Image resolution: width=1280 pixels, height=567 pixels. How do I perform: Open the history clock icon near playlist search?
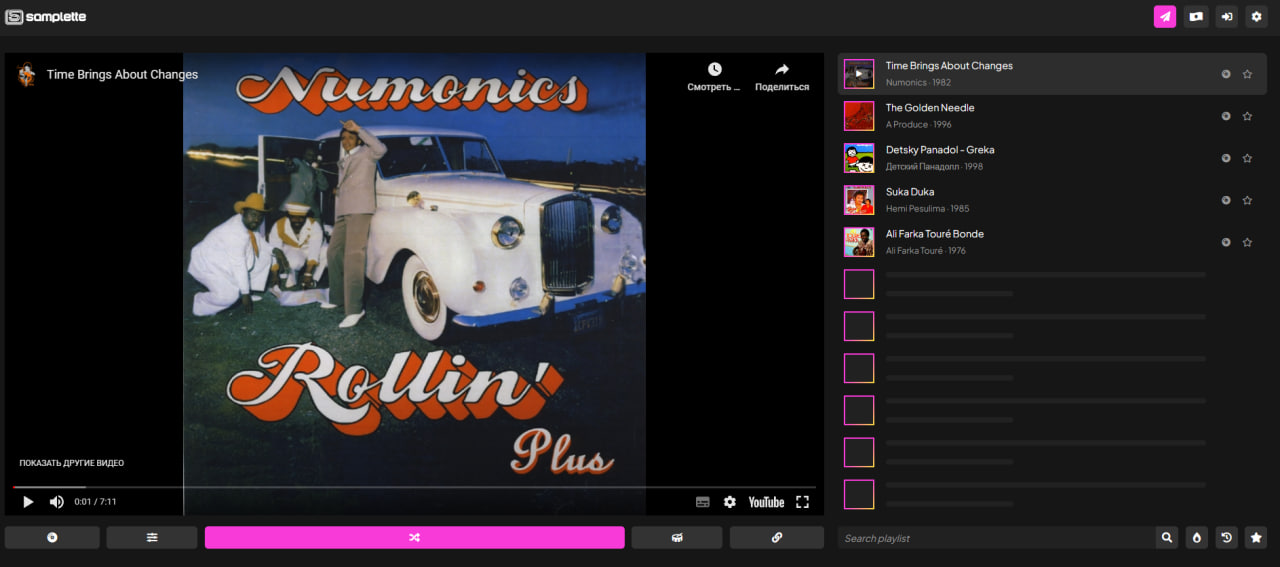[x=1226, y=538]
